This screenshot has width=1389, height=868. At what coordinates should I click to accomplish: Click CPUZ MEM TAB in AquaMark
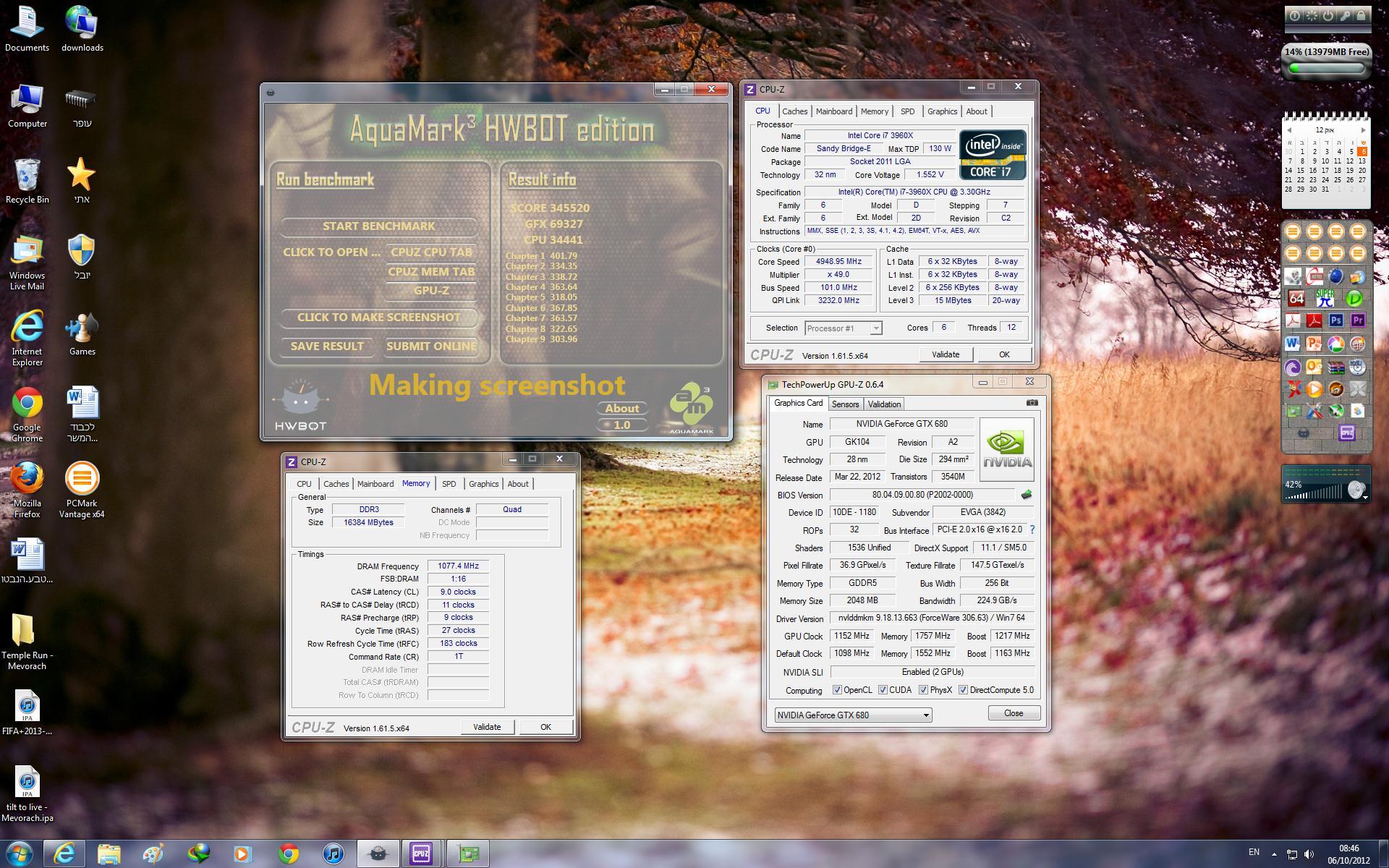pos(431,272)
